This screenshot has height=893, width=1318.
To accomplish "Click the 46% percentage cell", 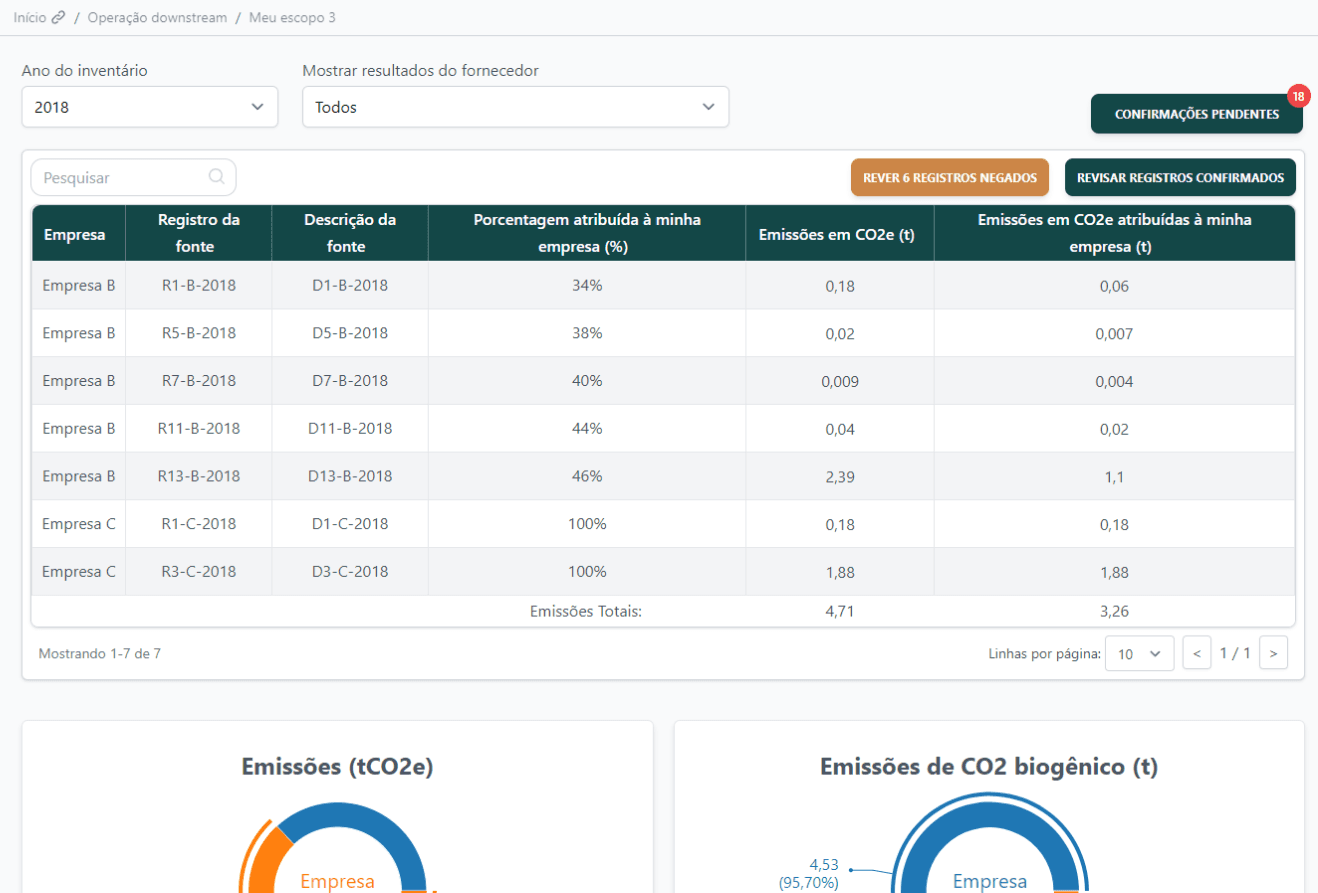I will [587, 476].
